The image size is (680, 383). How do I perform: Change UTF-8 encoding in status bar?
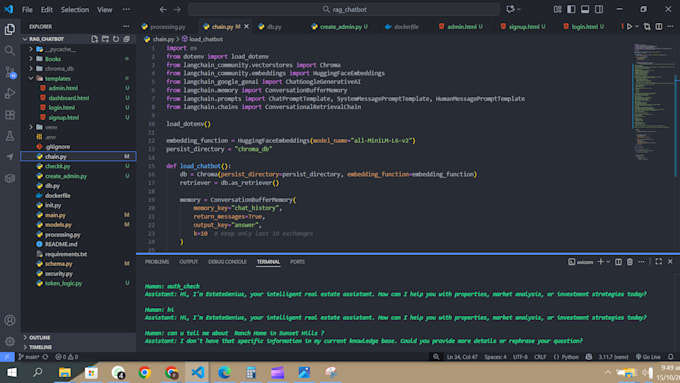(520, 357)
